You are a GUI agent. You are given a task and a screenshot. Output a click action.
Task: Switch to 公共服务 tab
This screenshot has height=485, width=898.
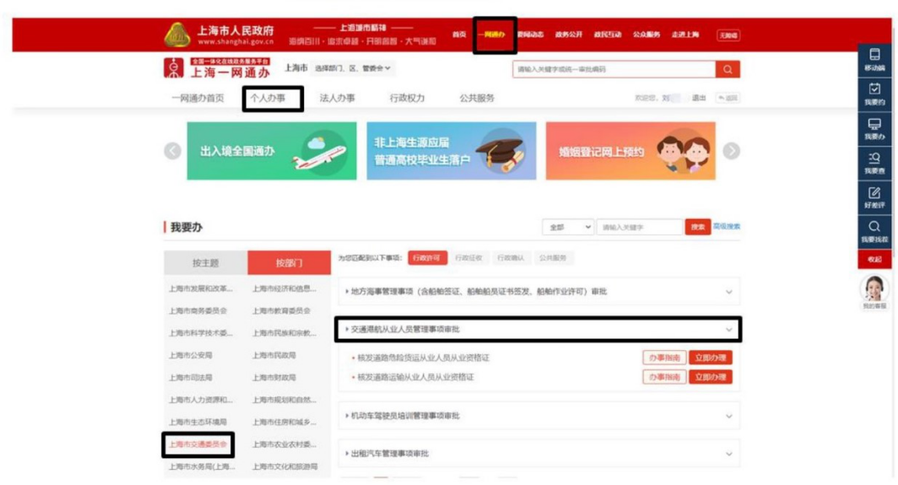coord(477,98)
